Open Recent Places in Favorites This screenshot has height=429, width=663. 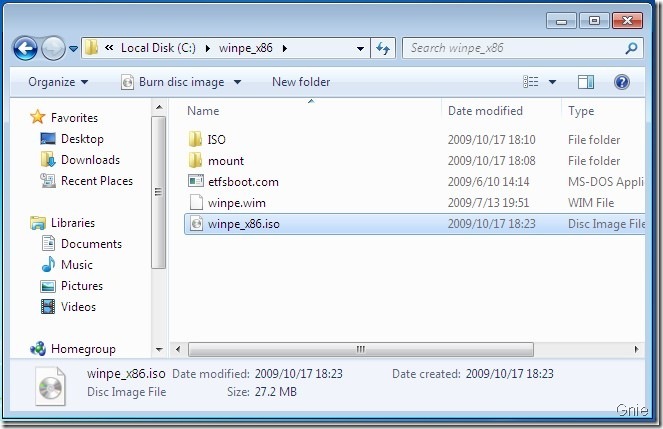click(x=97, y=181)
